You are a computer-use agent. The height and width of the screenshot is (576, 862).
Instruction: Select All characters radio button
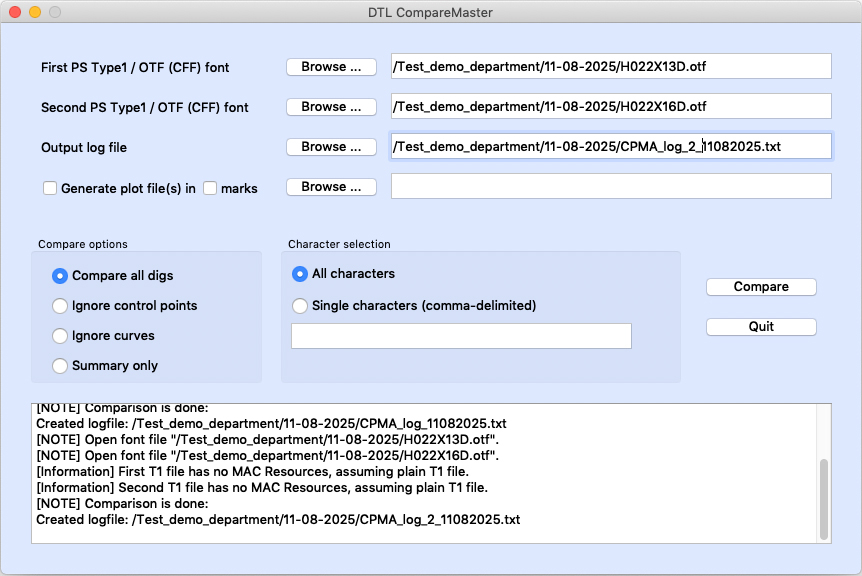[300, 274]
